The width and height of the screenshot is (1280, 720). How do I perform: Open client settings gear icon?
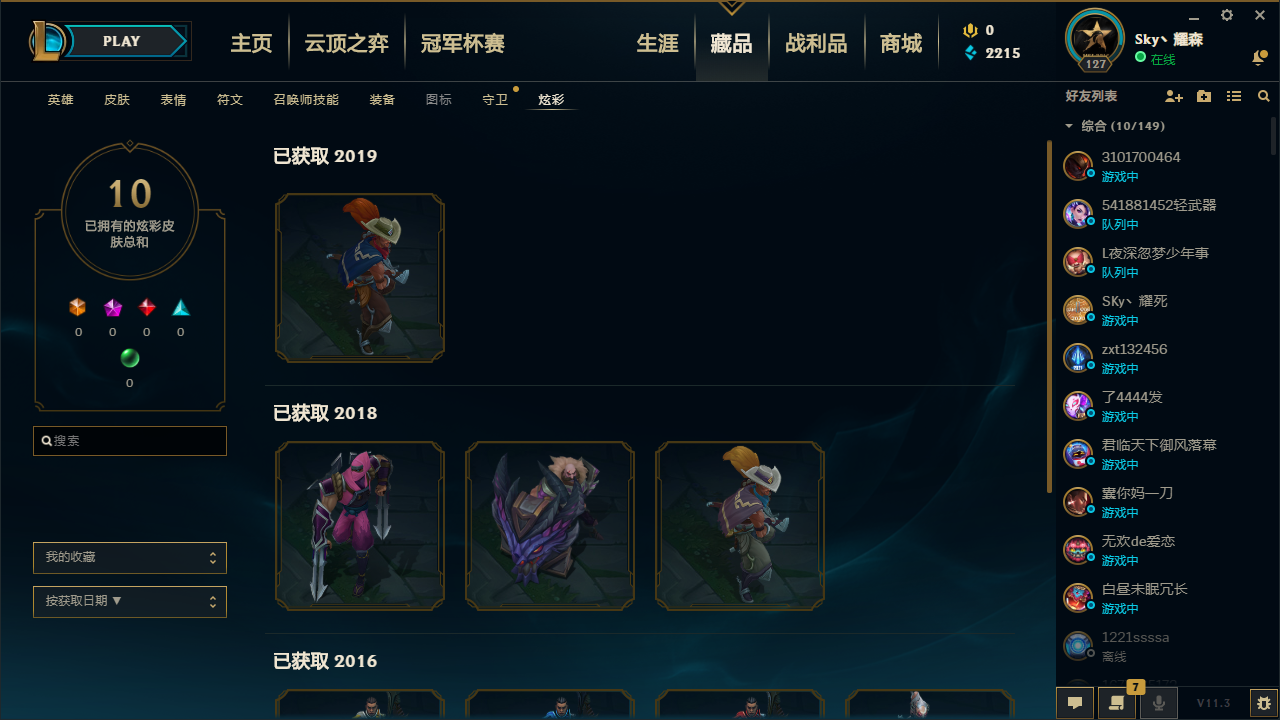(x=1227, y=15)
